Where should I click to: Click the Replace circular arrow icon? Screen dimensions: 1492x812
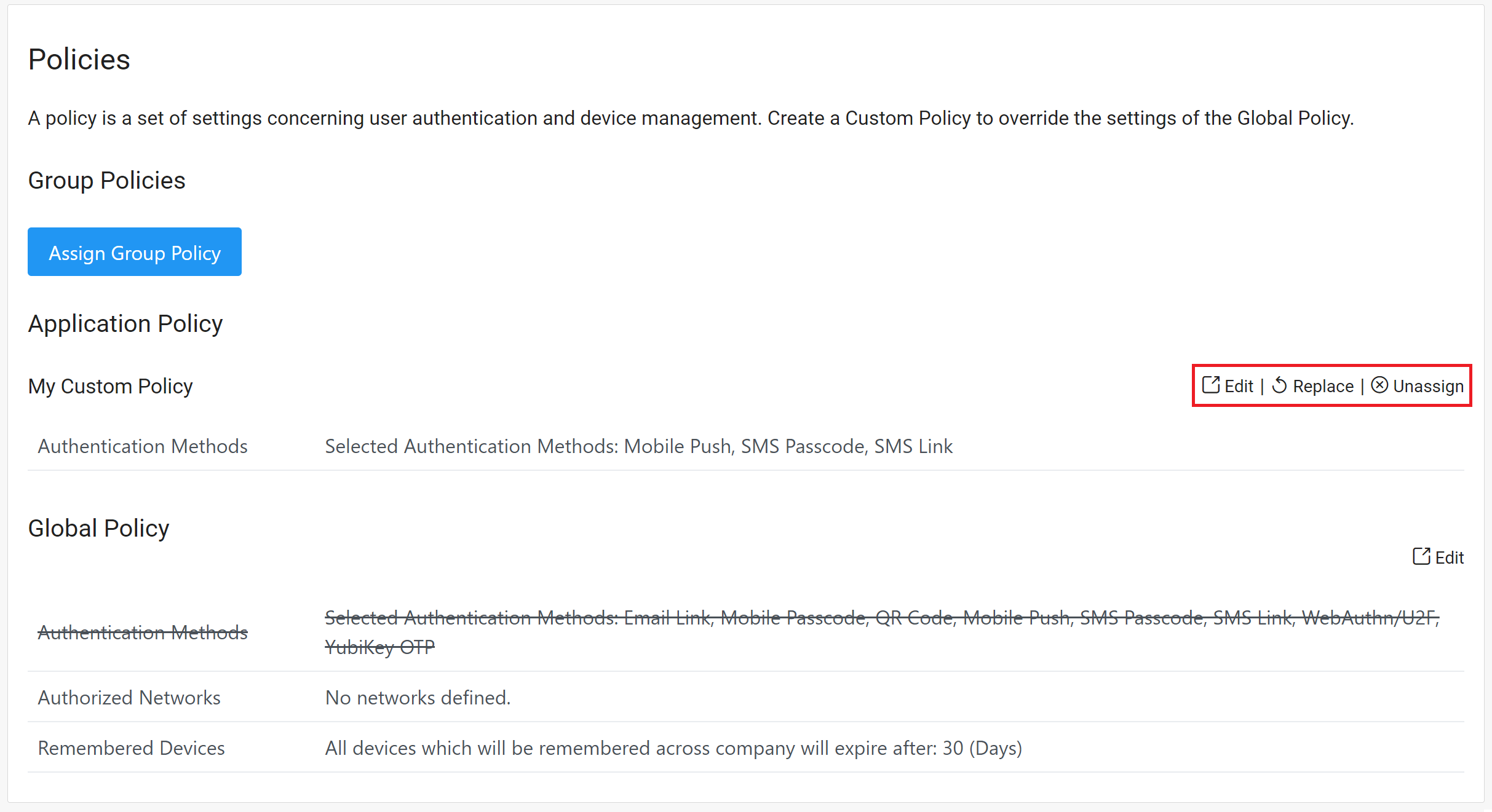[x=1279, y=385]
